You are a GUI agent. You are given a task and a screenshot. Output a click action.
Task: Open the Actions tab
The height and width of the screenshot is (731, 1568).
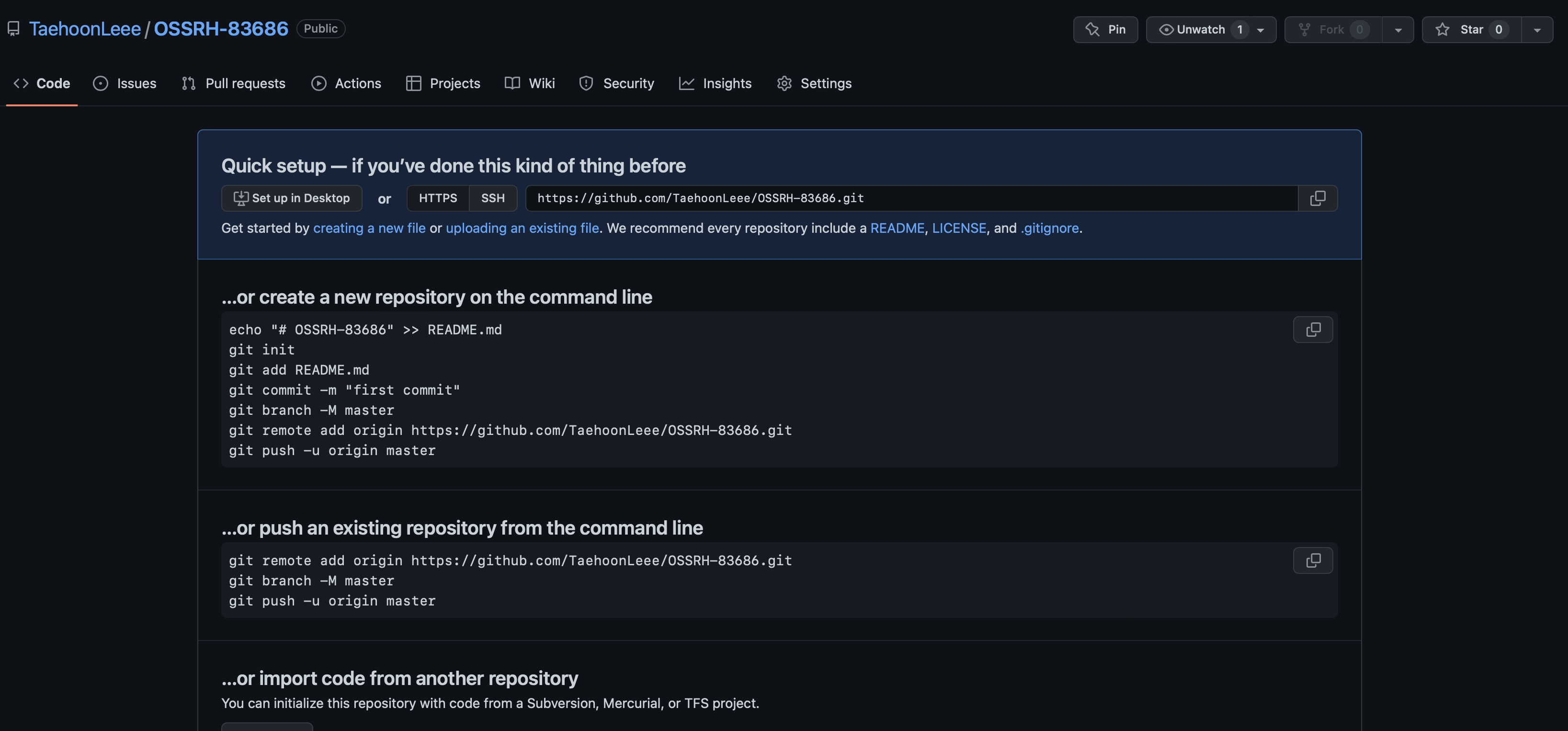pyautogui.click(x=346, y=83)
